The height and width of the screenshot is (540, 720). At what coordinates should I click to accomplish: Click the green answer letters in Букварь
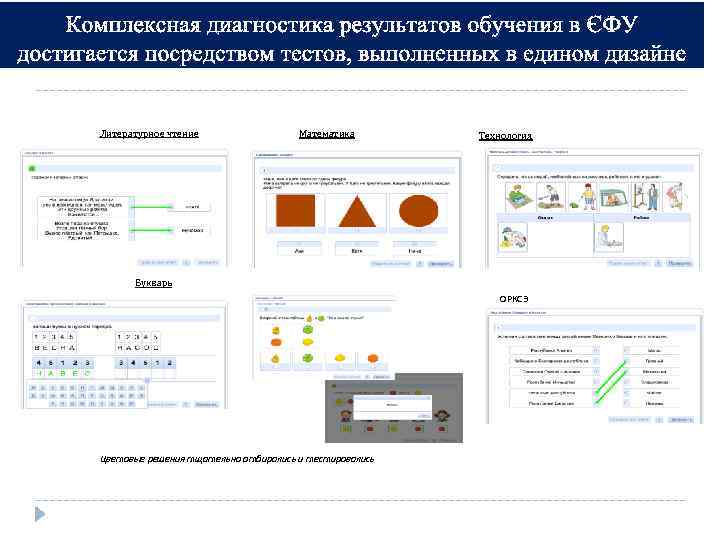coord(63,373)
